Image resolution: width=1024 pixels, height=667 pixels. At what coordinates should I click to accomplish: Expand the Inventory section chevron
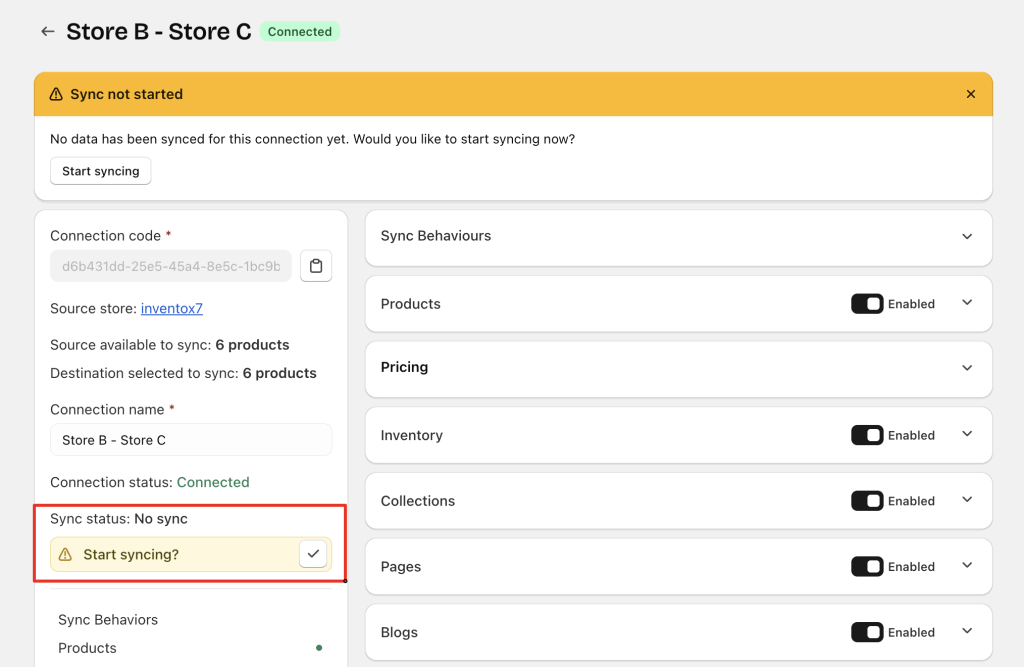[x=966, y=434]
